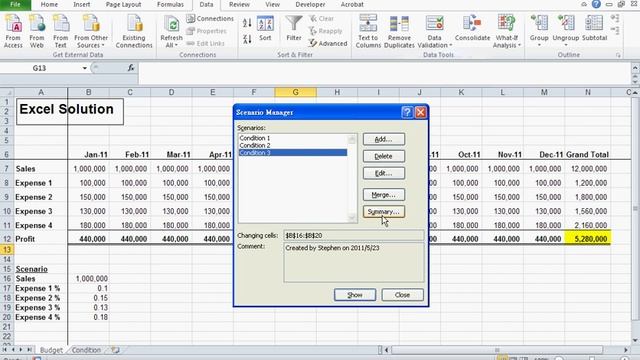This screenshot has width=640, height=360.
Task: Launch Text to Columns
Action: (x=368, y=31)
